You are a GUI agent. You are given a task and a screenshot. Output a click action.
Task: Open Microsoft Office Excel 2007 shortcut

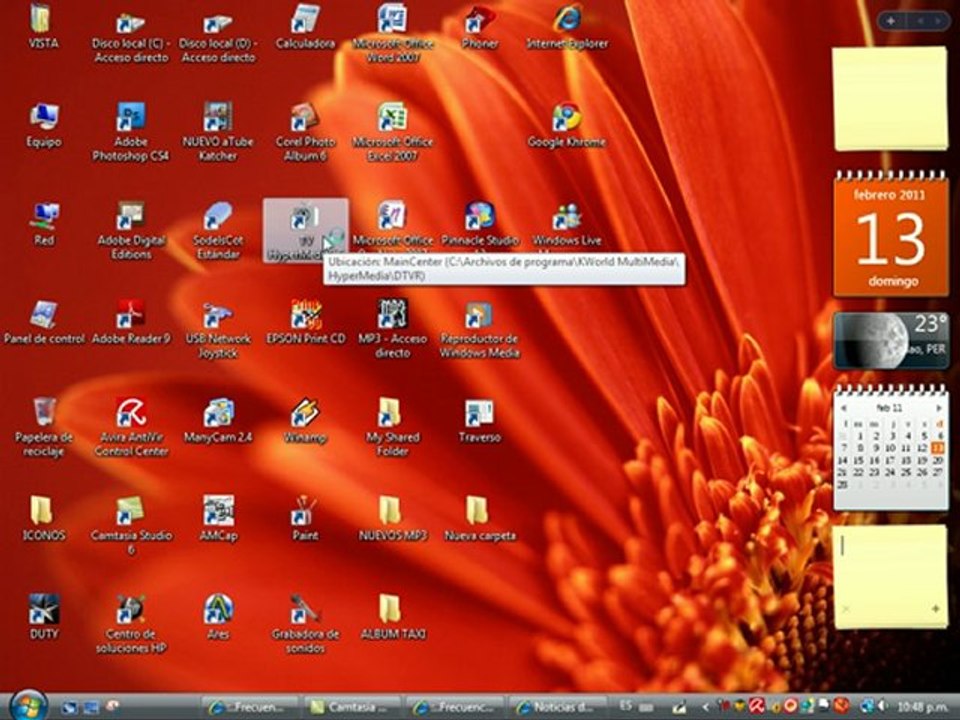(x=392, y=118)
